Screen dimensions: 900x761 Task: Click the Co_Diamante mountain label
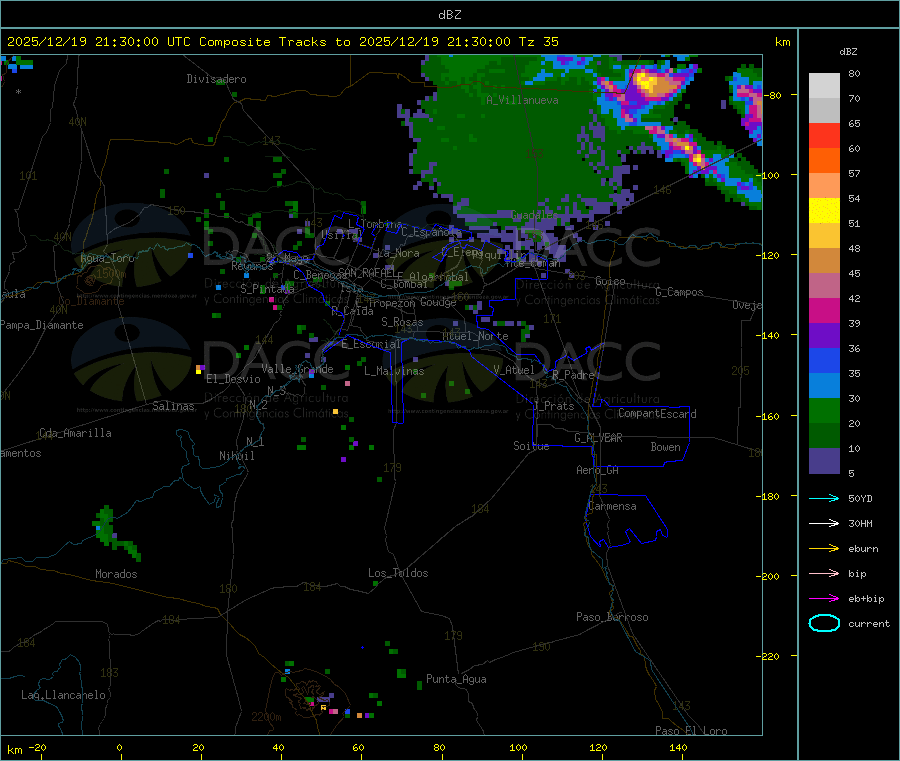click(91, 301)
